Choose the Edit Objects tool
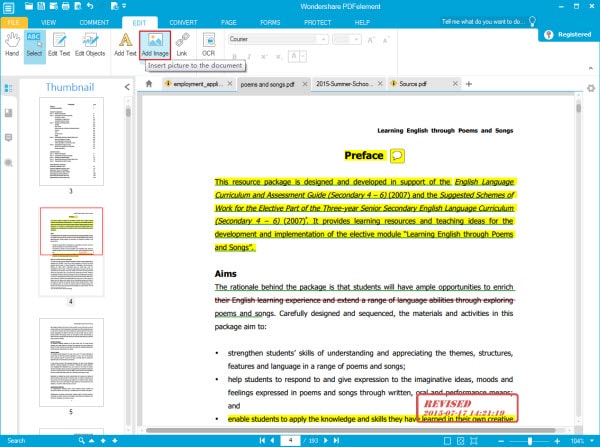Viewport: 600px width, 447px height. (x=90, y=45)
